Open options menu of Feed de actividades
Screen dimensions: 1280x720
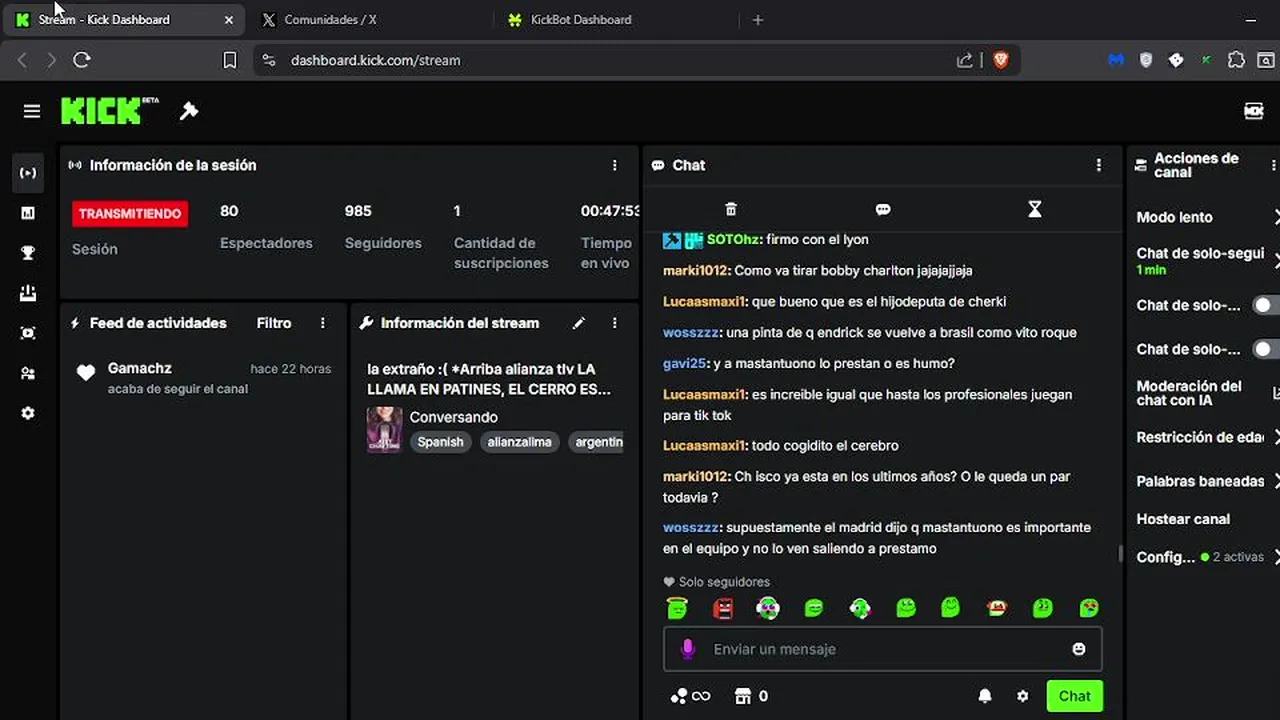click(x=322, y=323)
